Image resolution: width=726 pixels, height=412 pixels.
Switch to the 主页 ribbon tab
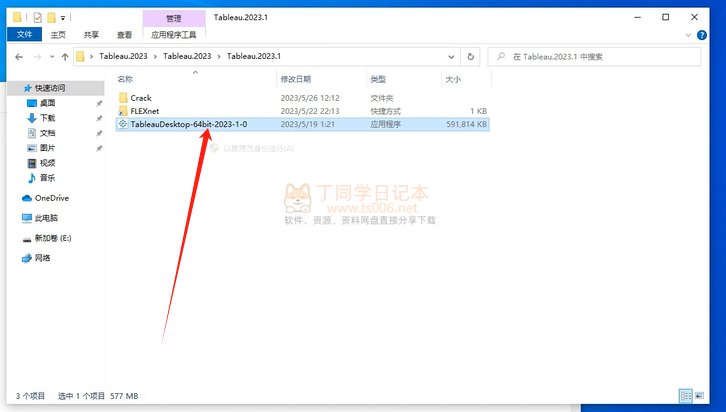(58, 35)
